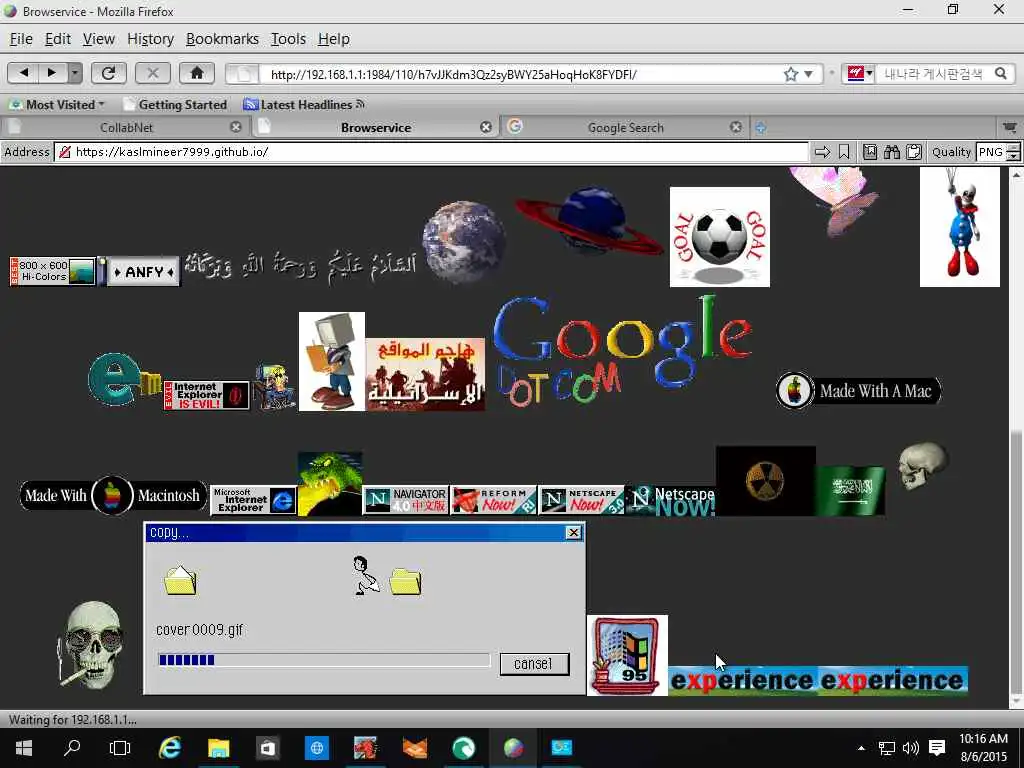The image size is (1024, 768).
Task: Switch to the Google Search tab
Action: tap(625, 127)
